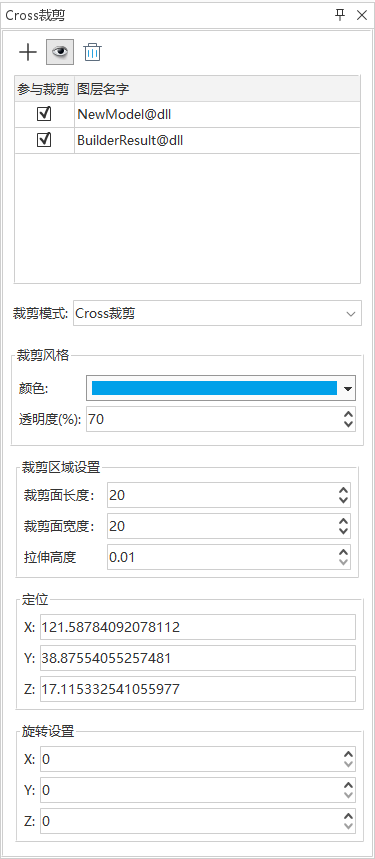Click the trash bin delete icon

point(93,53)
